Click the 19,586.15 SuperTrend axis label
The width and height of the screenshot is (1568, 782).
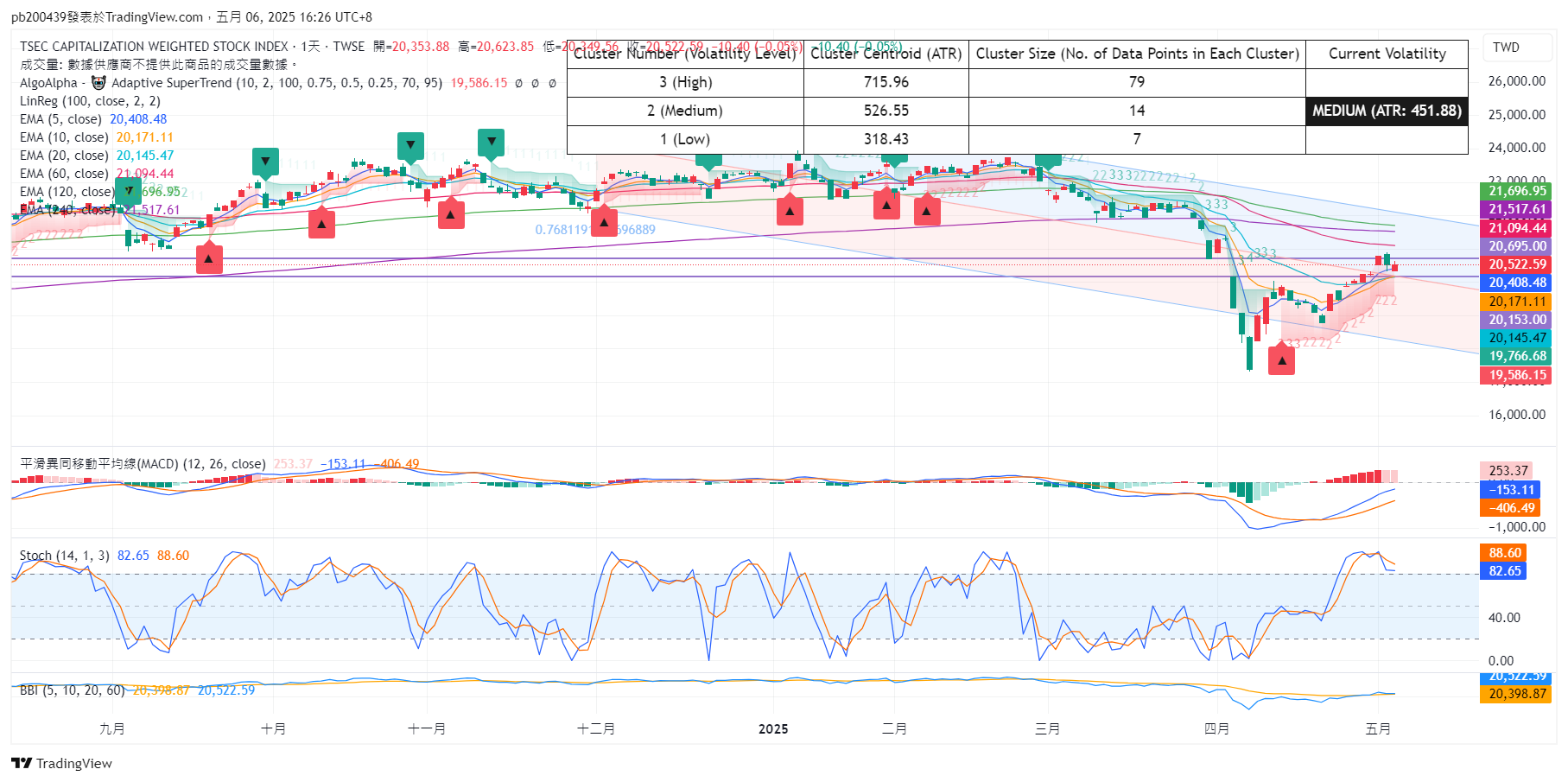tap(1517, 375)
